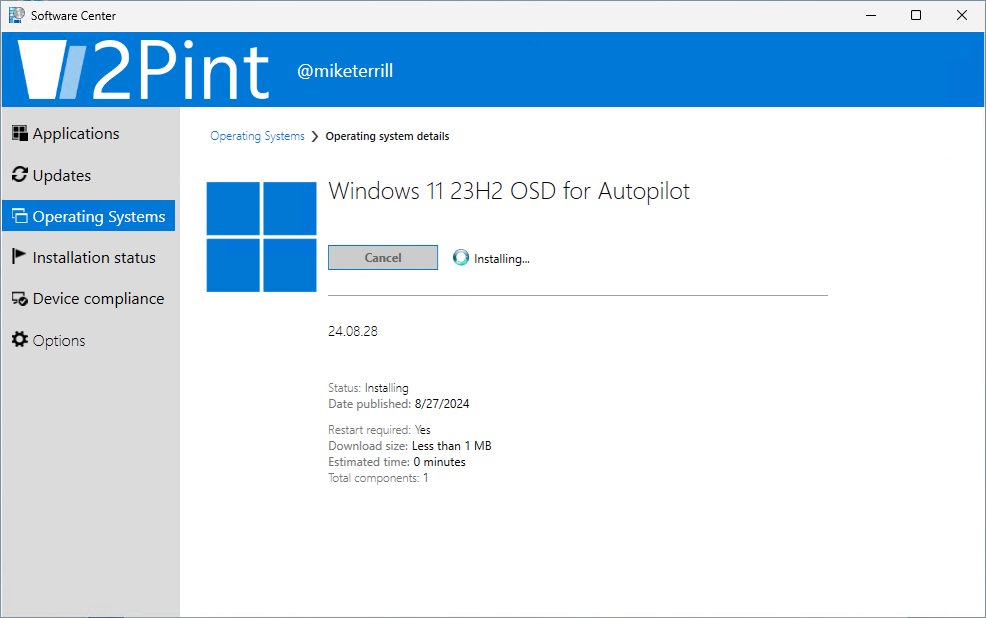Click the 'Installing...' status text
Viewport: 986px width, 618px height.
click(x=502, y=259)
